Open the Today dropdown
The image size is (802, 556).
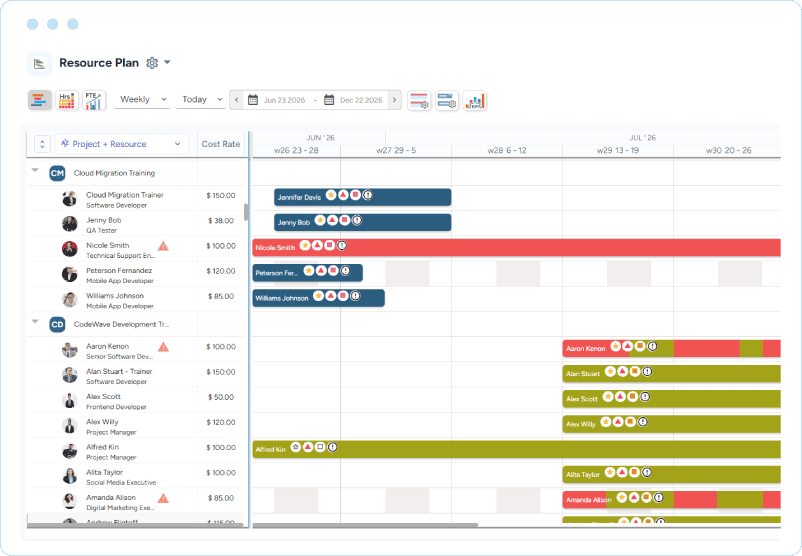[202, 99]
